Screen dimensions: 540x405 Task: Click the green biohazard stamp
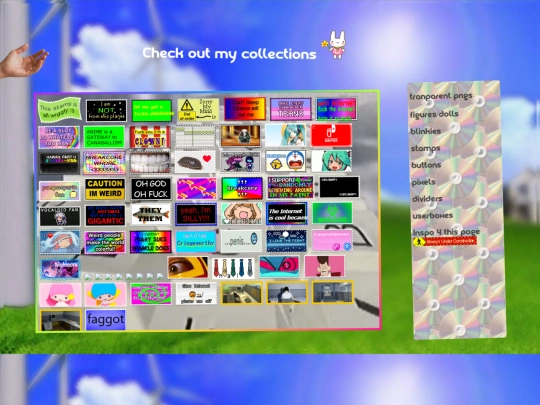[332, 213]
